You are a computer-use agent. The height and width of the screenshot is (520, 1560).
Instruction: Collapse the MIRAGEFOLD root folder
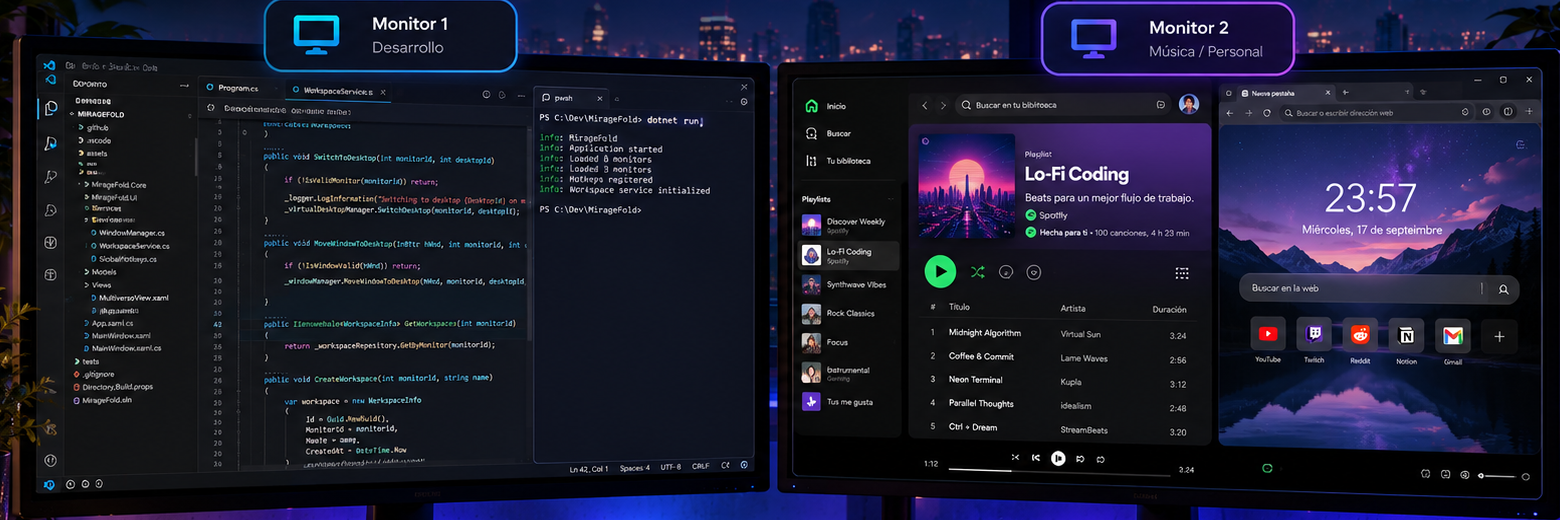pos(95,115)
